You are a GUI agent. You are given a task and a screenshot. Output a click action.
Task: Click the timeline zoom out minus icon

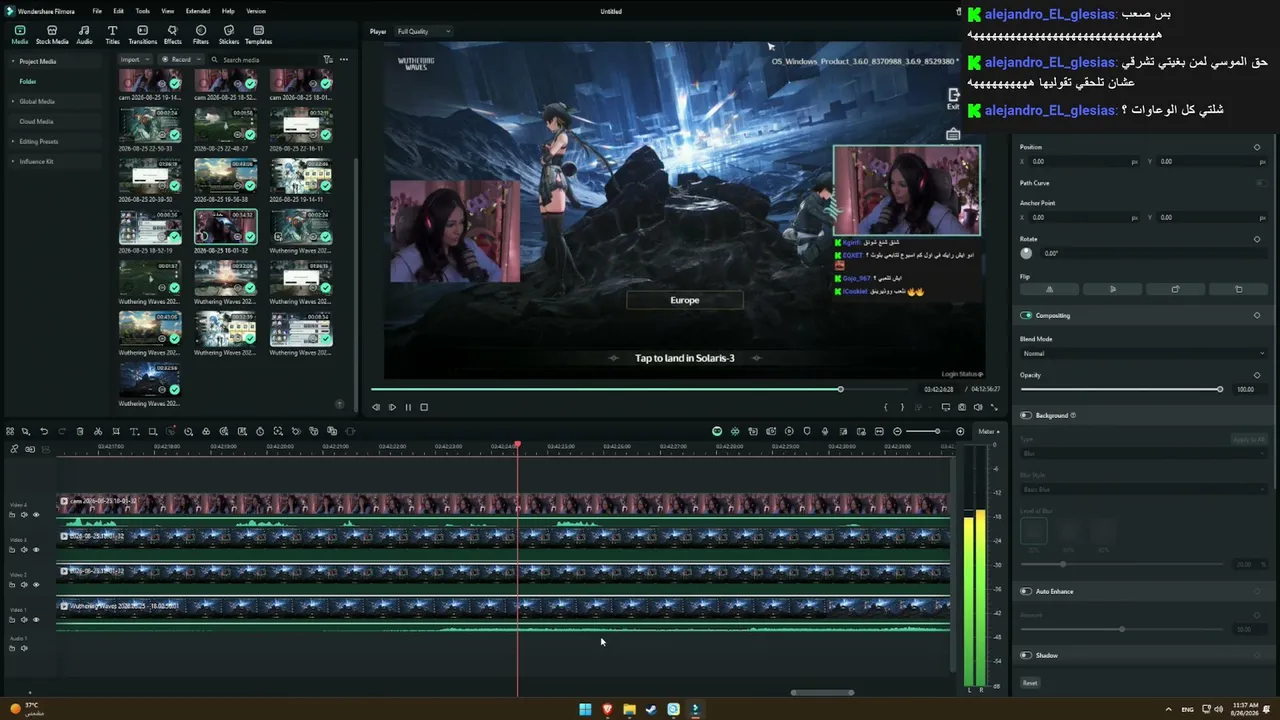pyautogui.click(x=897, y=431)
